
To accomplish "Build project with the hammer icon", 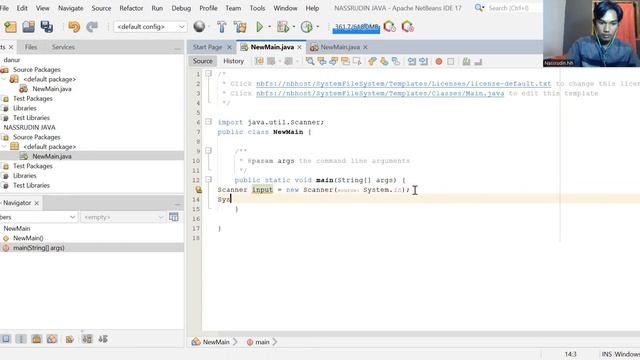I will point(222,27).
